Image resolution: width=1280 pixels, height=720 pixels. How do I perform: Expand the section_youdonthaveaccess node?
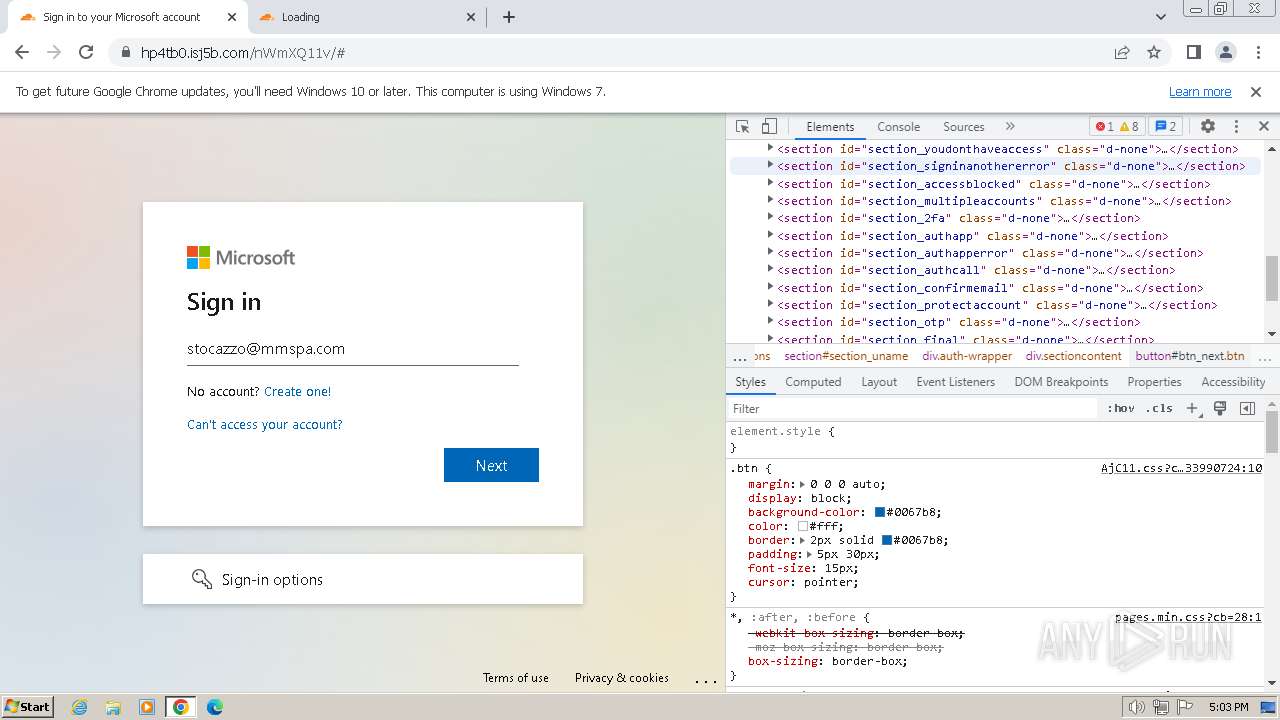pos(770,148)
